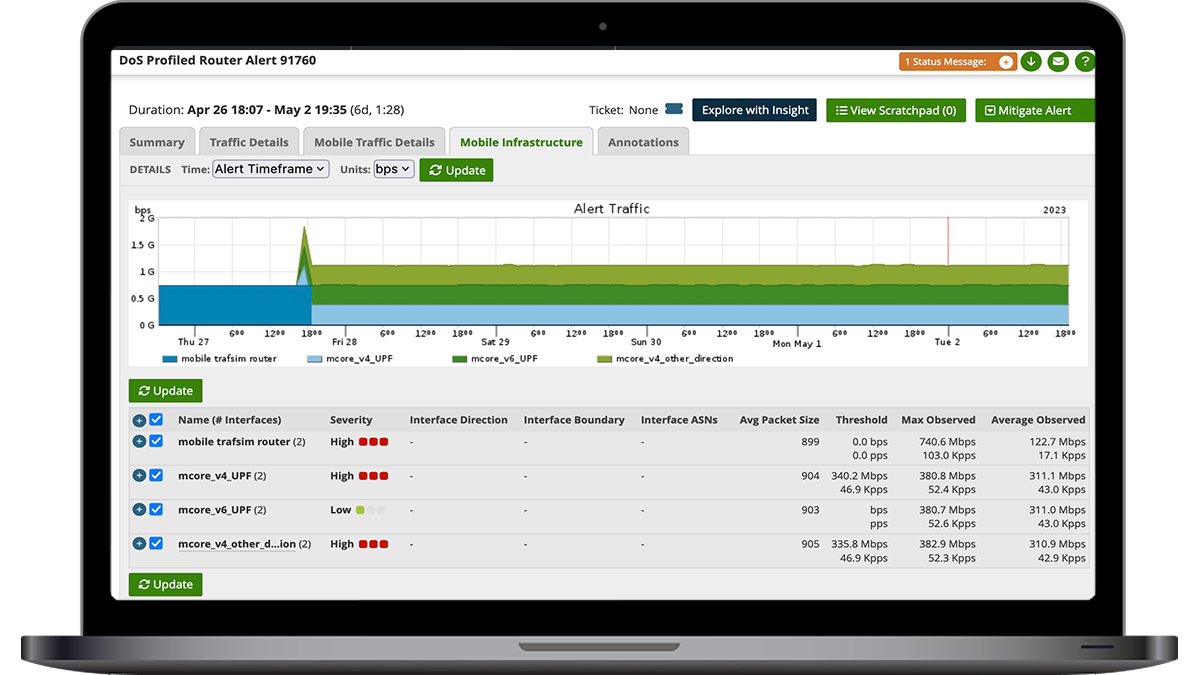
Task: Click the envelope email icon
Action: [1058, 61]
